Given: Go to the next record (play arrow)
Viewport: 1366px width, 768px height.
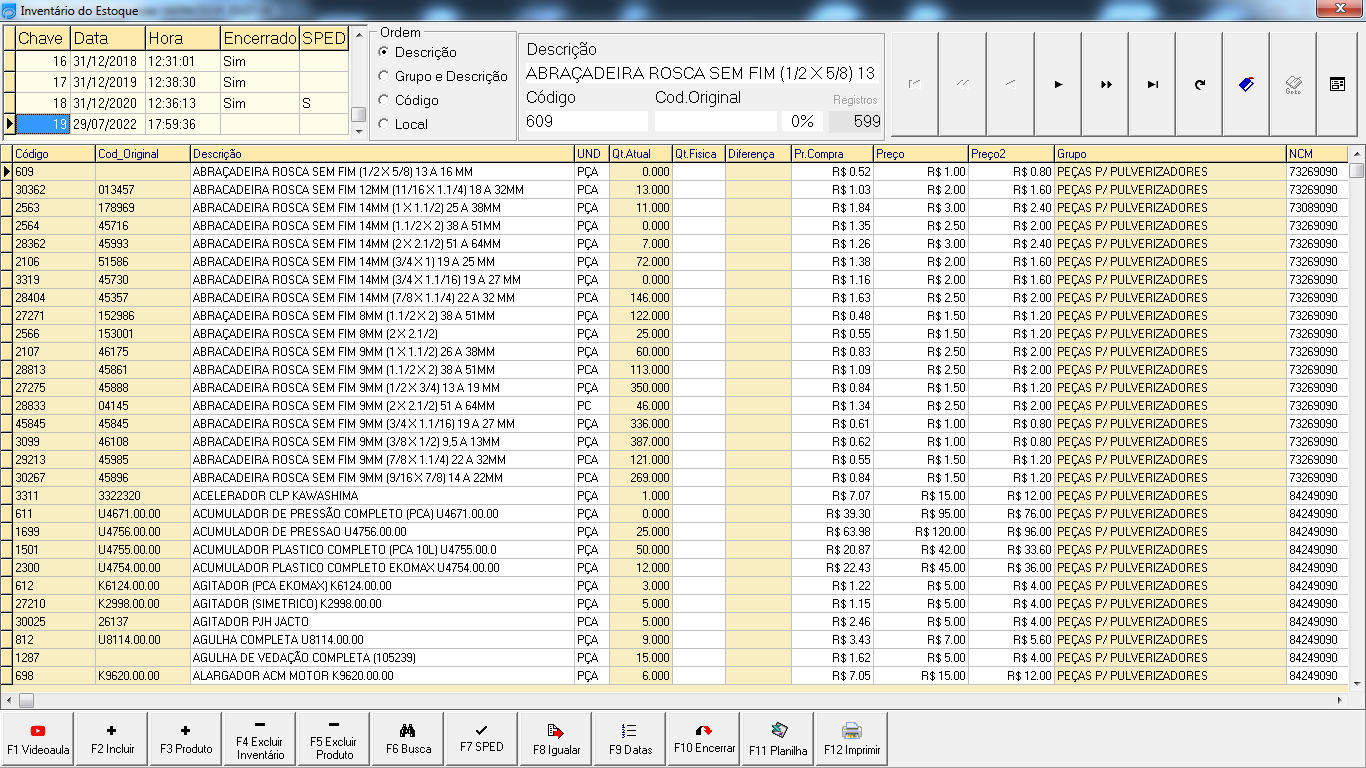Looking at the screenshot, I should pos(1058,85).
